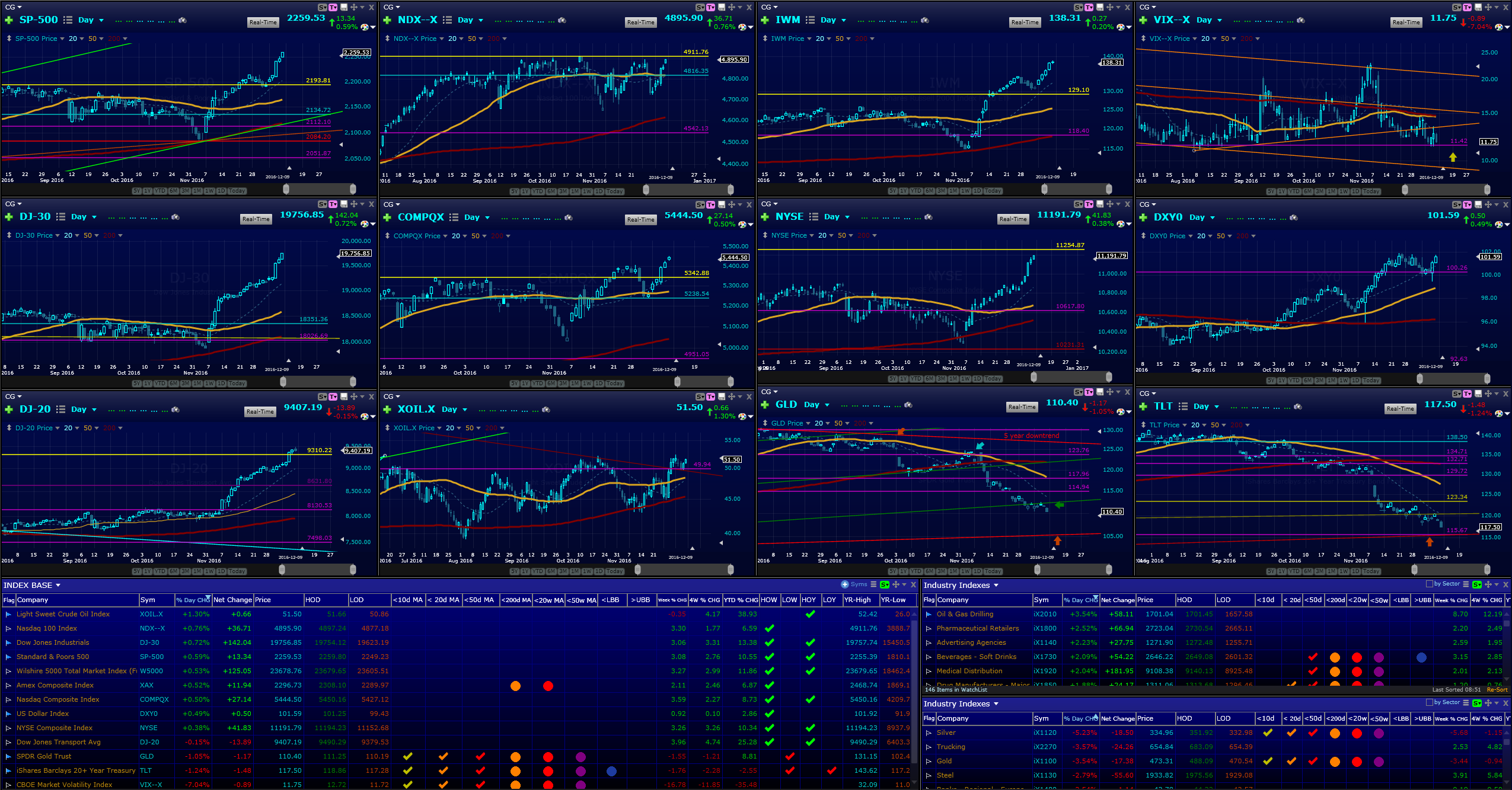Click the green plus icon beside GLD
This screenshot has width=1512, height=790.
pyautogui.click(x=765, y=405)
